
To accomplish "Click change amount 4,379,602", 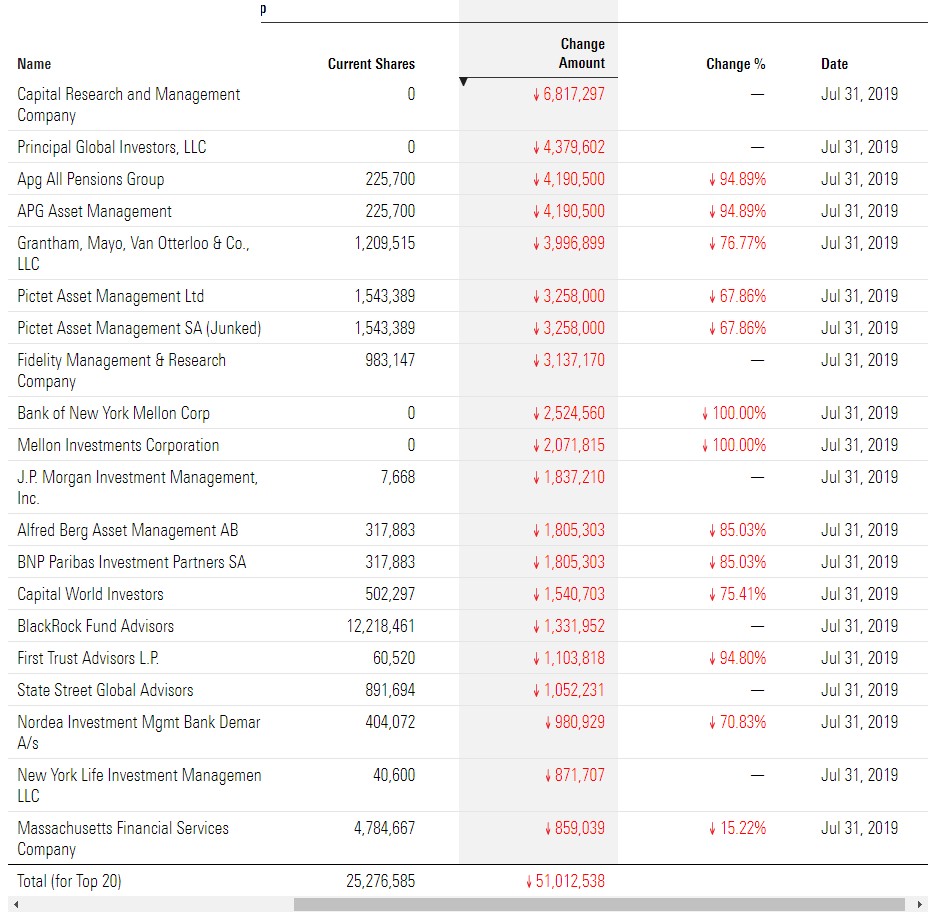I will pyautogui.click(x=568, y=147).
